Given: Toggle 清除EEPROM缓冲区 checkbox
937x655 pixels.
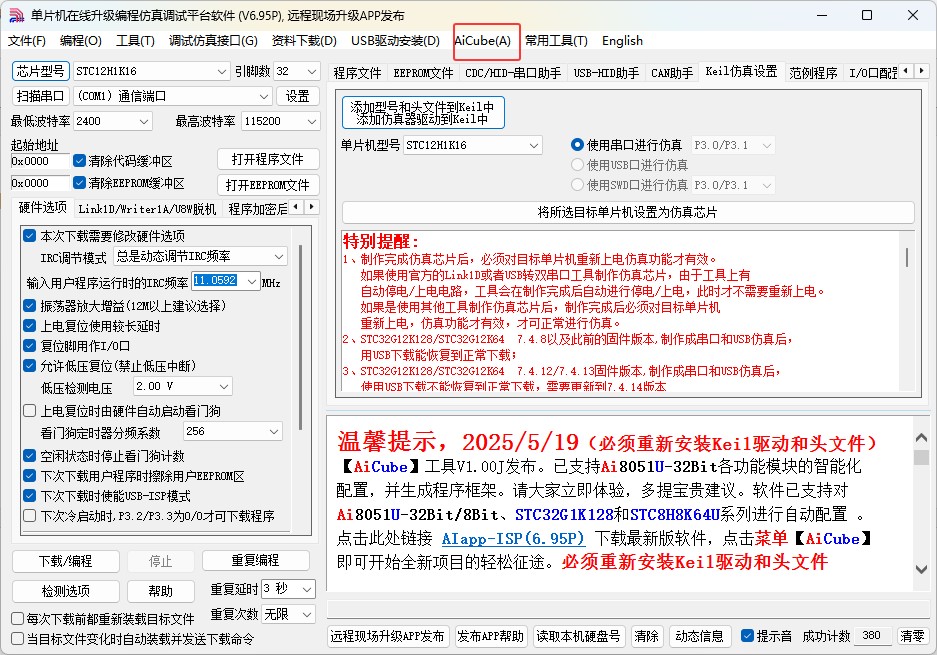Looking at the screenshot, I should click(x=79, y=182).
